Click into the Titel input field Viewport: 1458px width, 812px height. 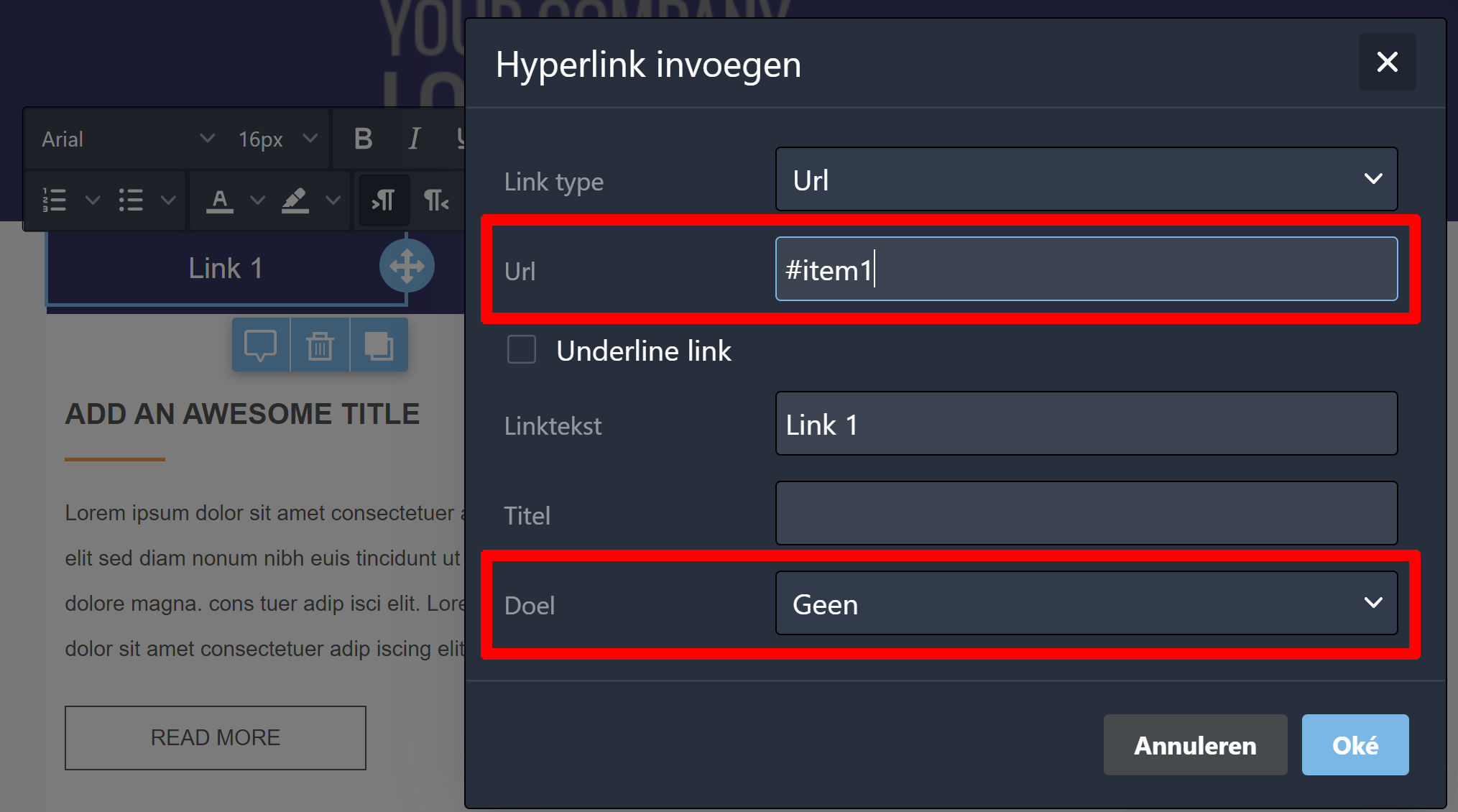click(x=1086, y=514)
